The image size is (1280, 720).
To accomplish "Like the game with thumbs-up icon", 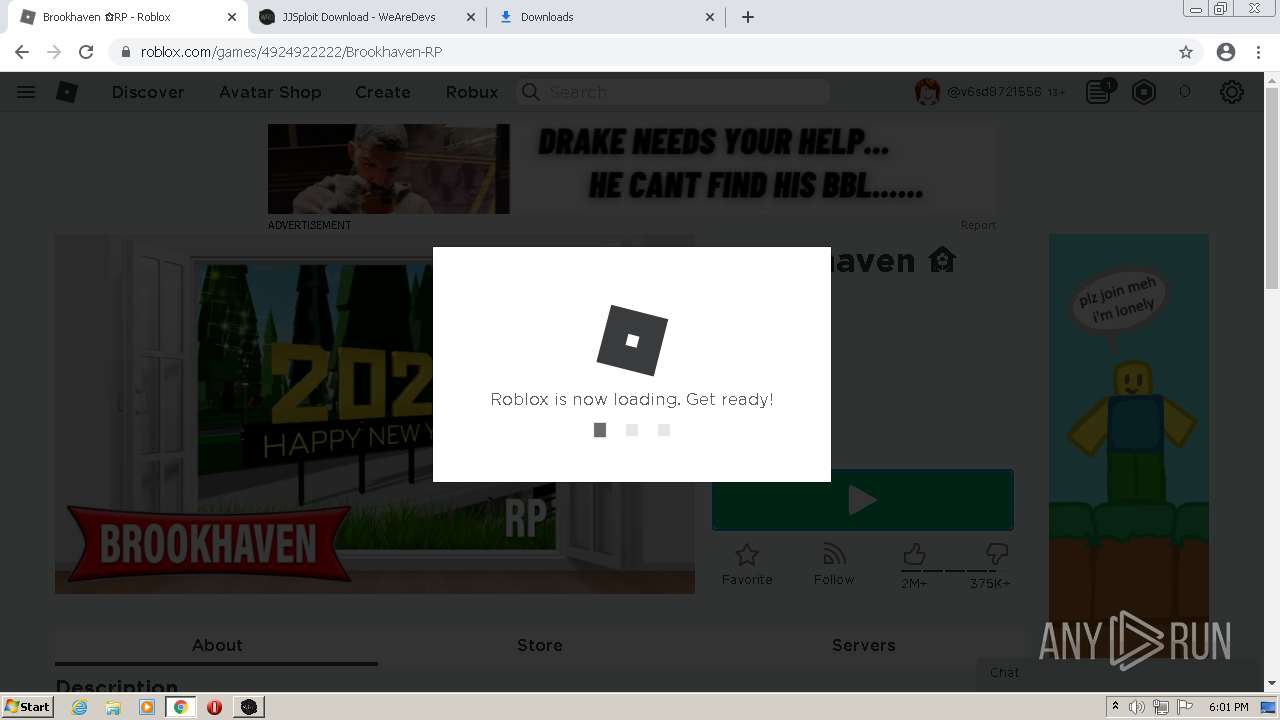I will [914, 553].
